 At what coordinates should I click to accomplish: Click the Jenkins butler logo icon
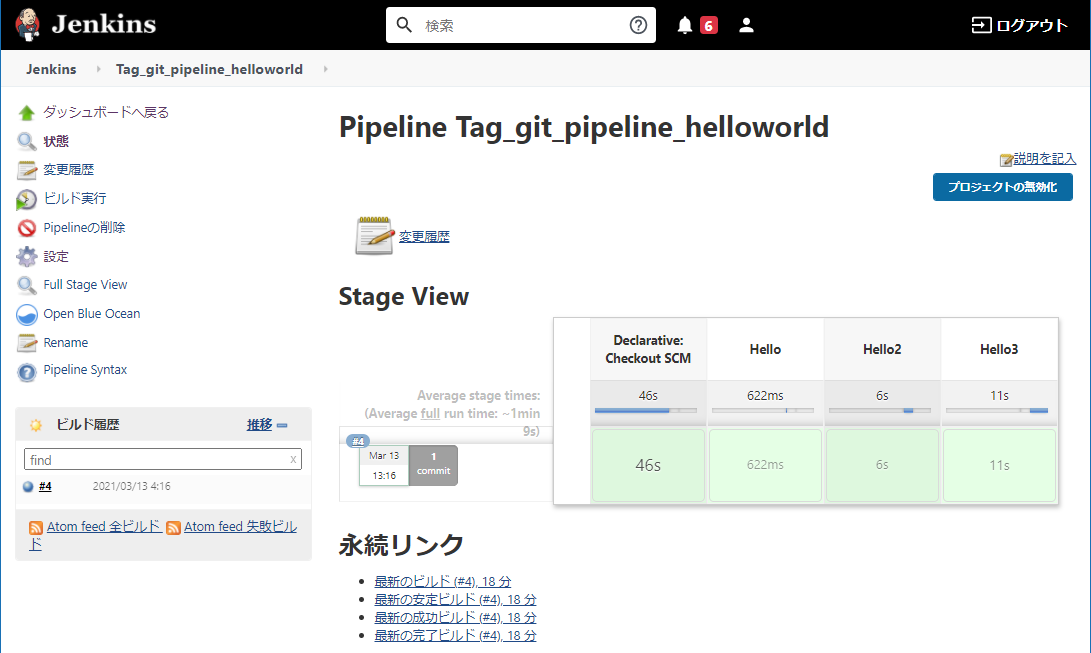(28, 25)
